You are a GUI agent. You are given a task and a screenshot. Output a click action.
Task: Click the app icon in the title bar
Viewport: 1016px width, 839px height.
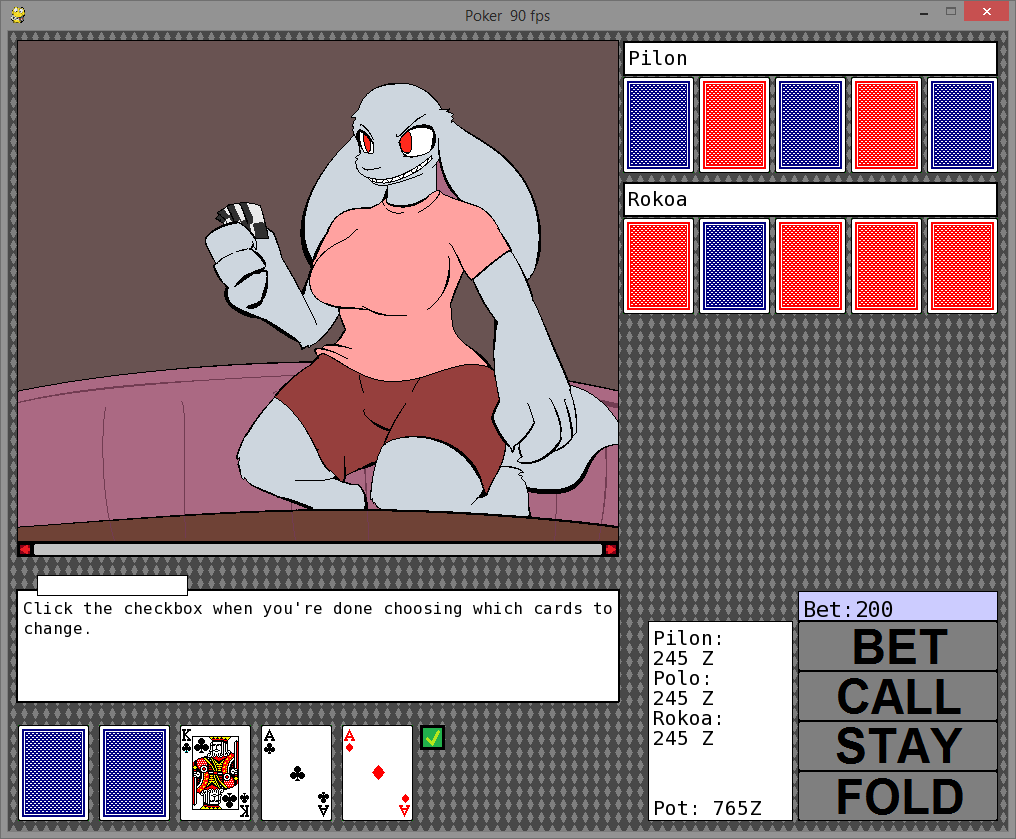pyautogui.click(x=18, y=15)
